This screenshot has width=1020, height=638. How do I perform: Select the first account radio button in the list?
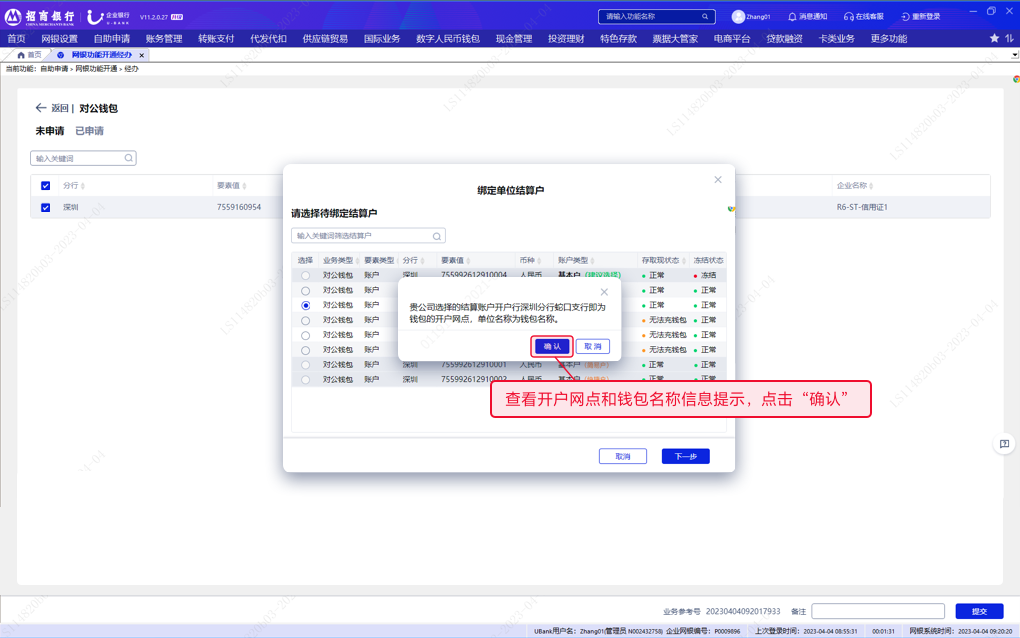306,275
